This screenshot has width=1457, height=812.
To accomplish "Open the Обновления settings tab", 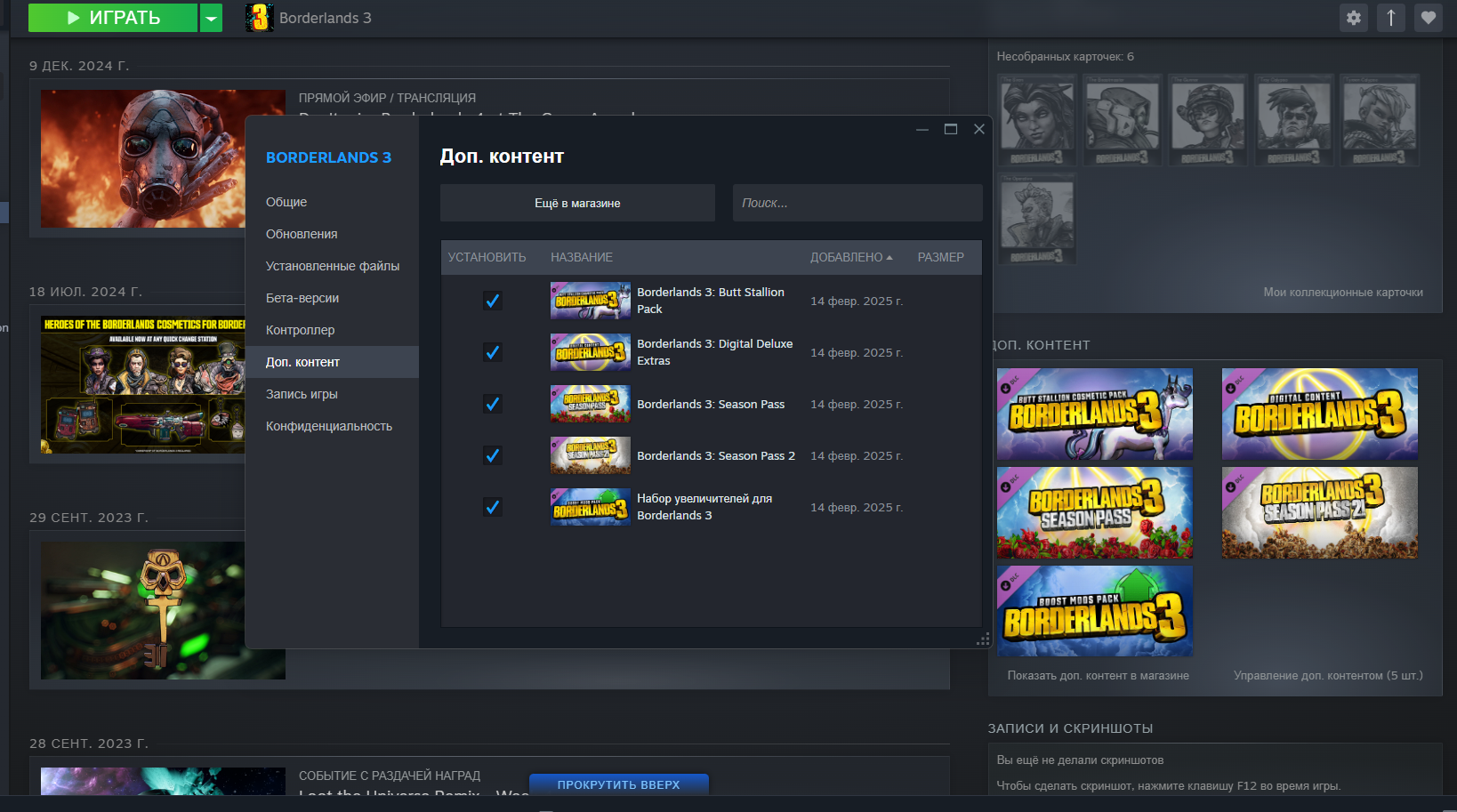I will click(x=332, y=234).
